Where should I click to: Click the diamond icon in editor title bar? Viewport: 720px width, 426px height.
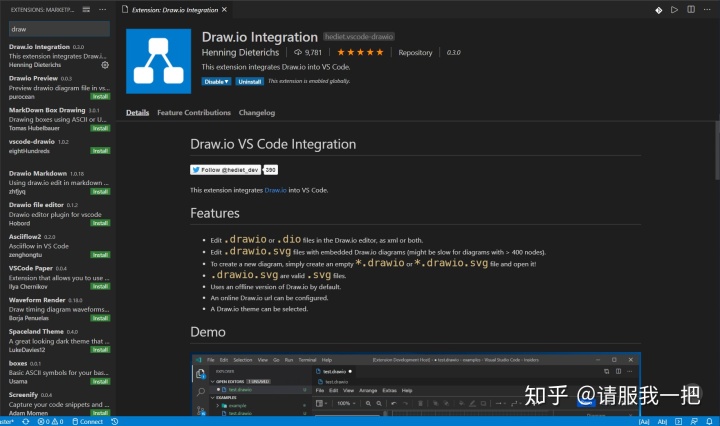click(658, 10)
